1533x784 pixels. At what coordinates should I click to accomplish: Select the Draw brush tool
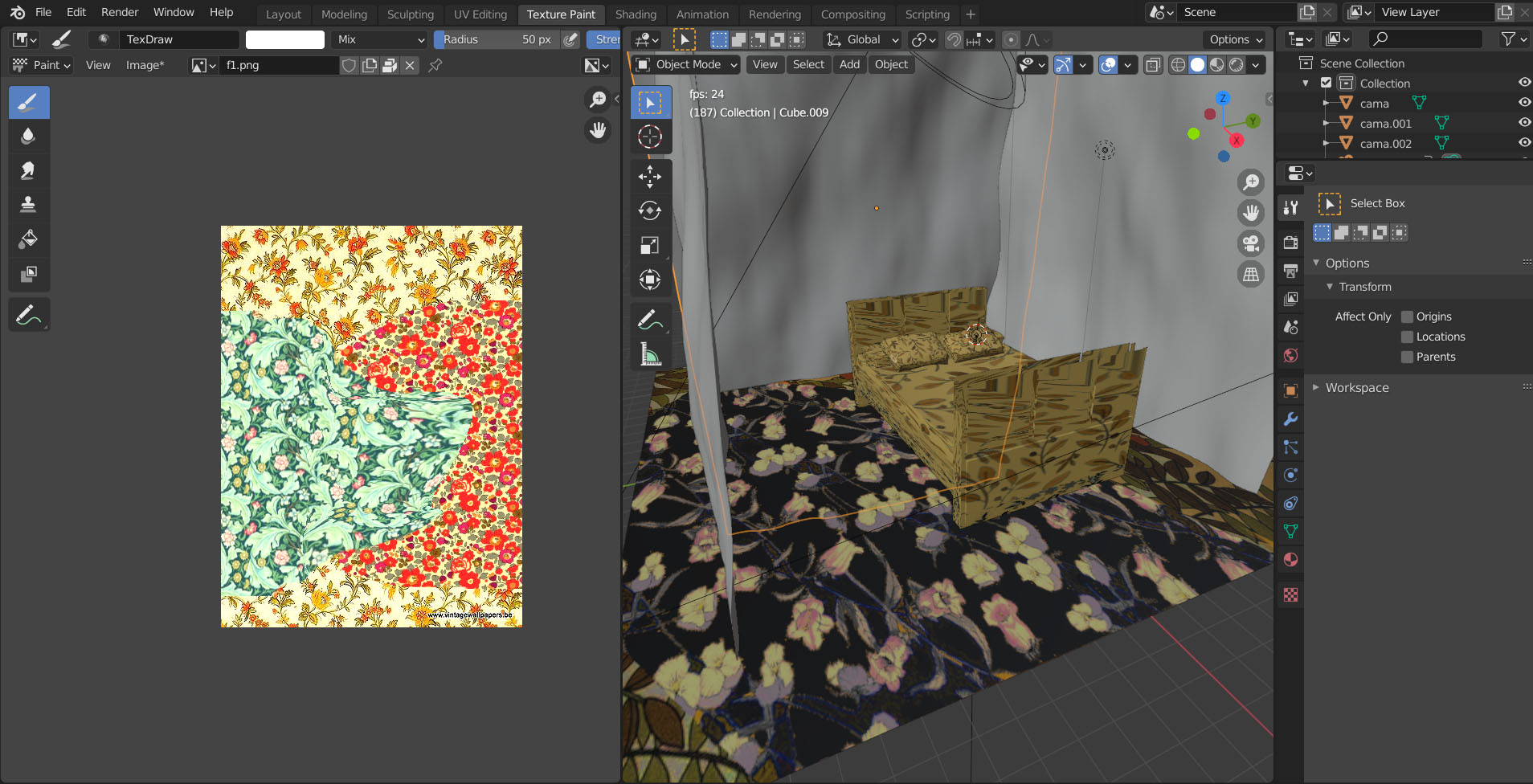coord(29,103)
